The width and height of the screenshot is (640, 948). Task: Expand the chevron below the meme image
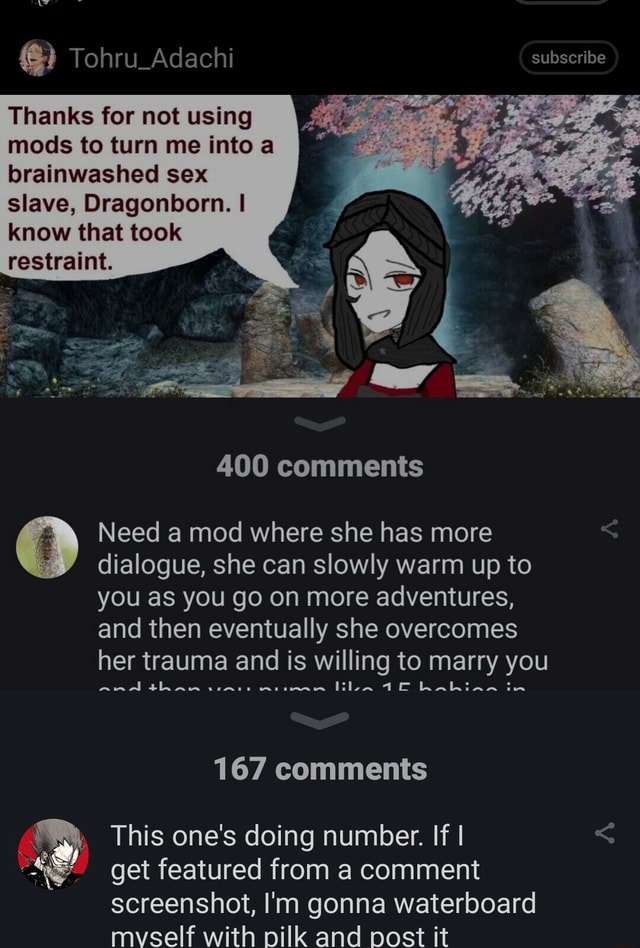(x=320, y=423)
